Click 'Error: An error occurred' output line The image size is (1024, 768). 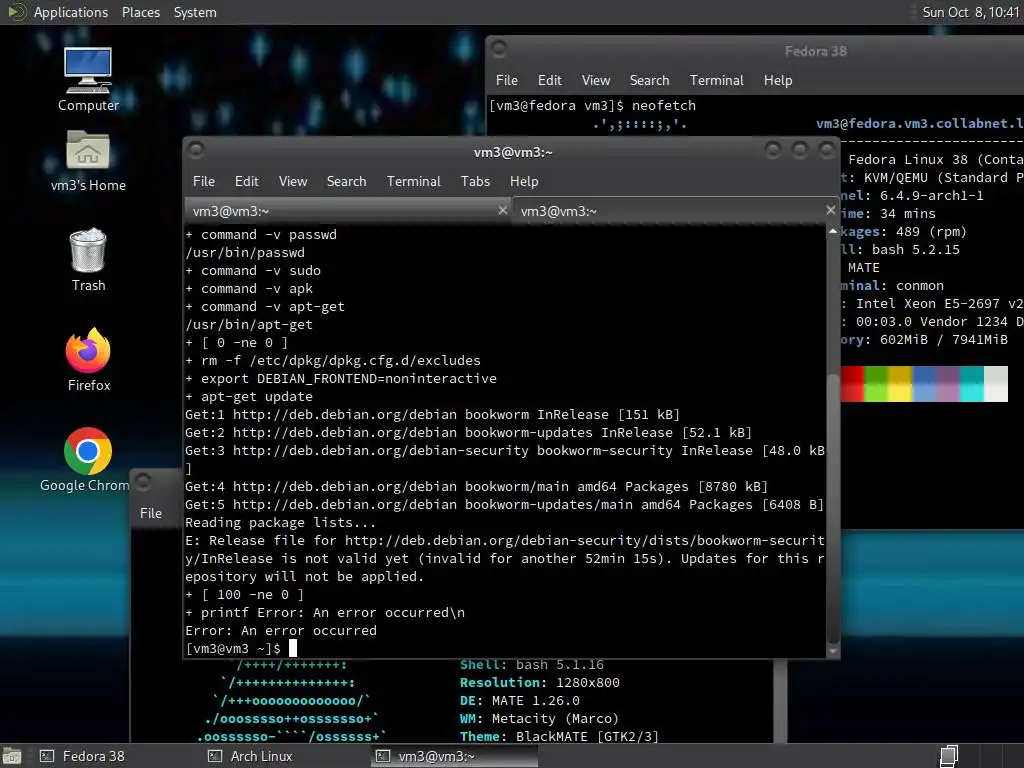pyautogui.click(x=281, y=631)
